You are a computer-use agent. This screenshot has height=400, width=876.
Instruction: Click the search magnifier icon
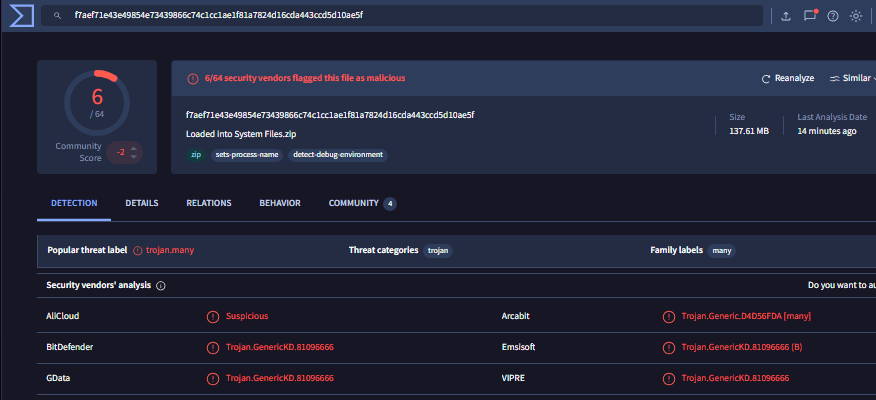pyautogui.click(x=57, y=16)
